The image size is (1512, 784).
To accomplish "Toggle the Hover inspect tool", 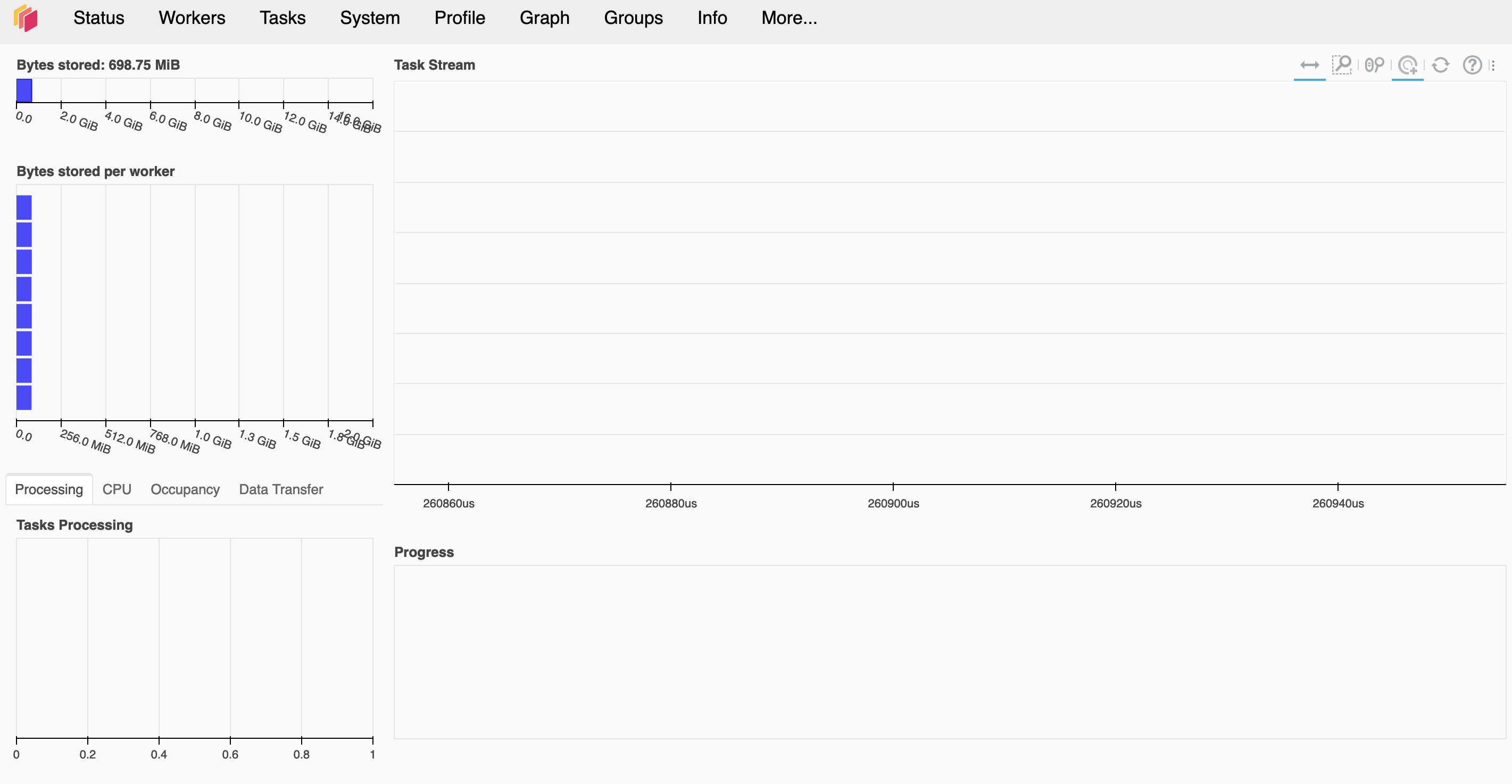I will [x=1407, y=65].
